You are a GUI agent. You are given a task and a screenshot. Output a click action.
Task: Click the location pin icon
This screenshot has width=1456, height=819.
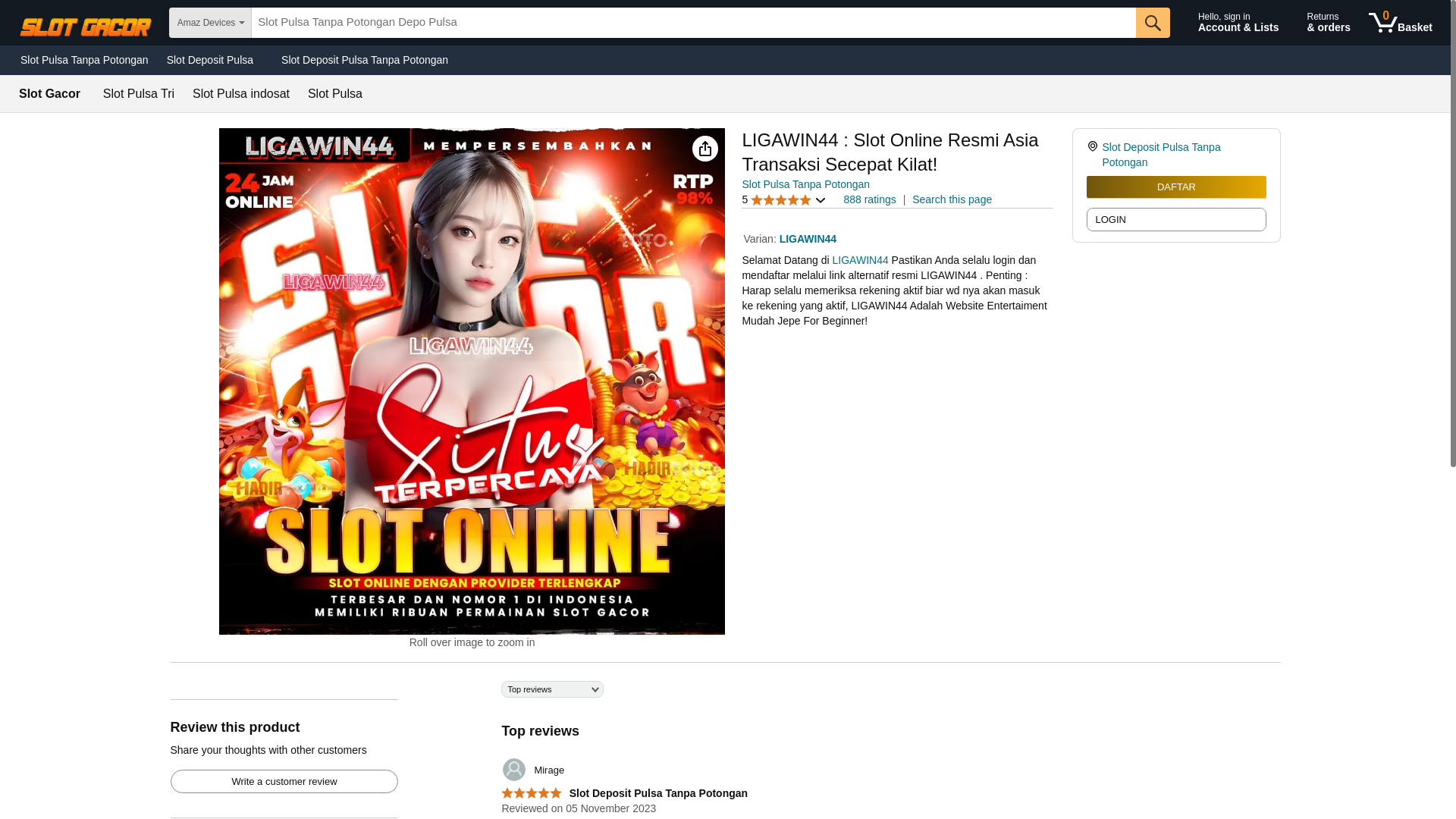1092,146
